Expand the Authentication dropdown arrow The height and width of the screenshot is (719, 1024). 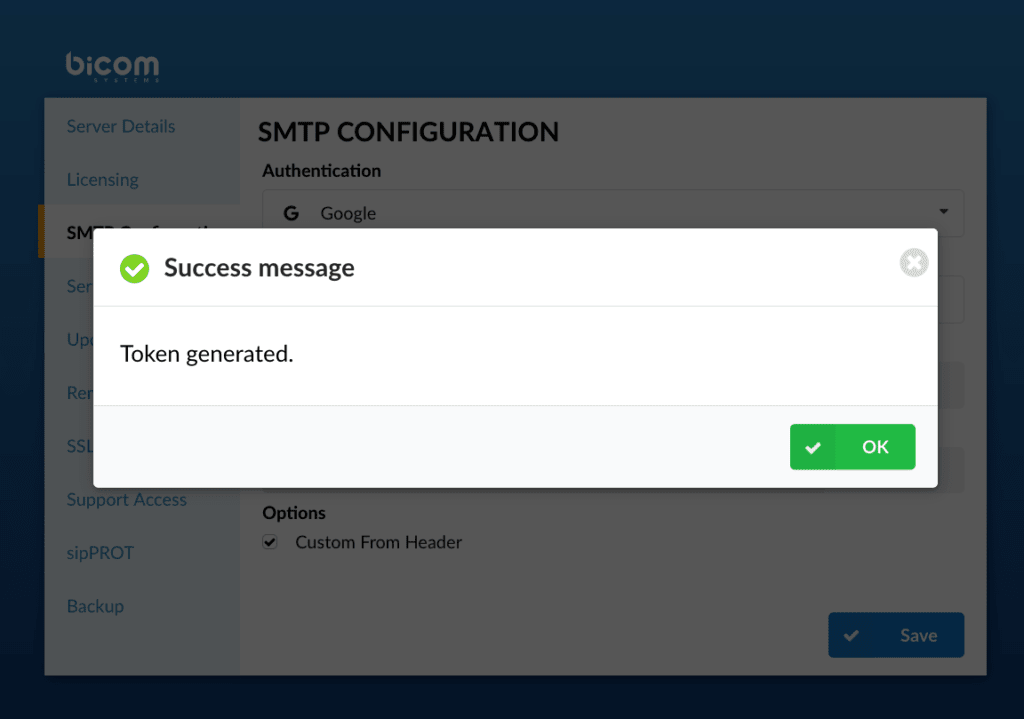pos(943,212)
